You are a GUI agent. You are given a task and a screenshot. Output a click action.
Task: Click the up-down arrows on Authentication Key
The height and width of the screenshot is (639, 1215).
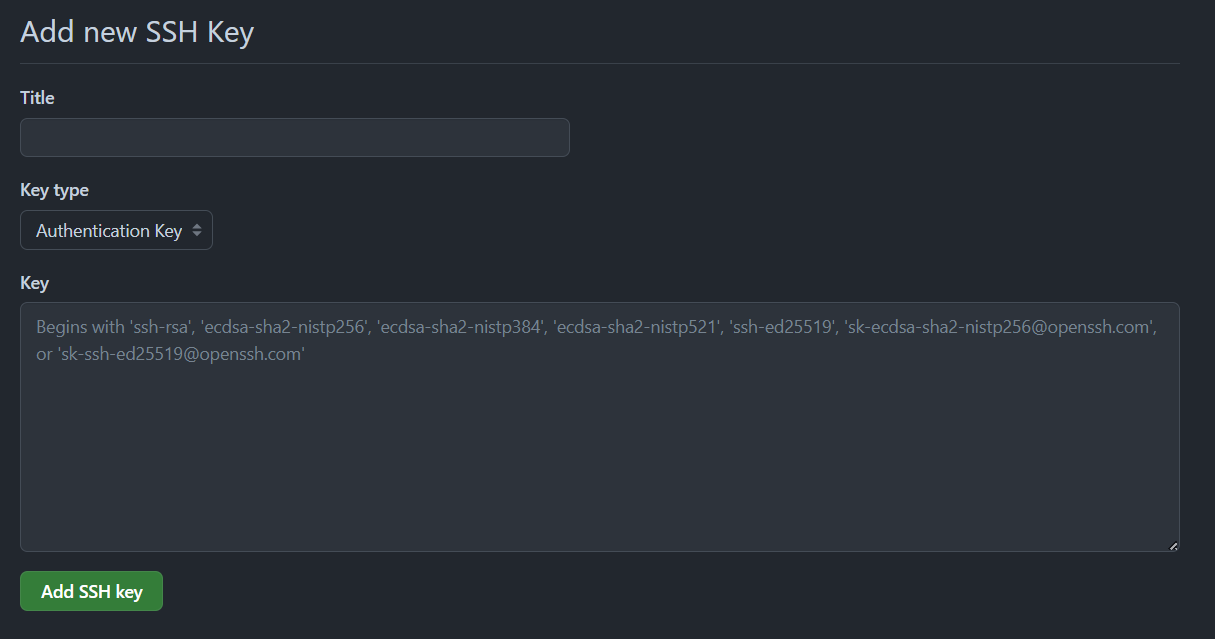click(197, 231)
